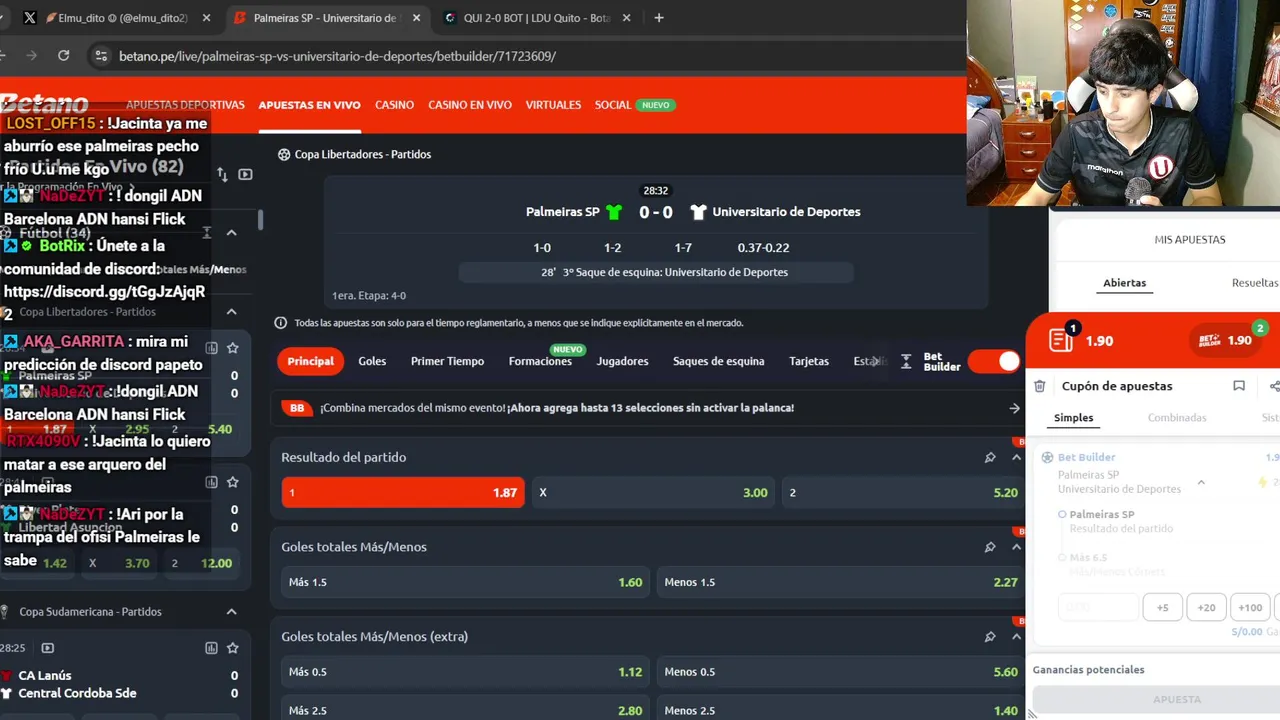Open stats for CA Lanús match
Viewport: 1280px width, 720px height.
pyautogui.click(x=211, y=648)
